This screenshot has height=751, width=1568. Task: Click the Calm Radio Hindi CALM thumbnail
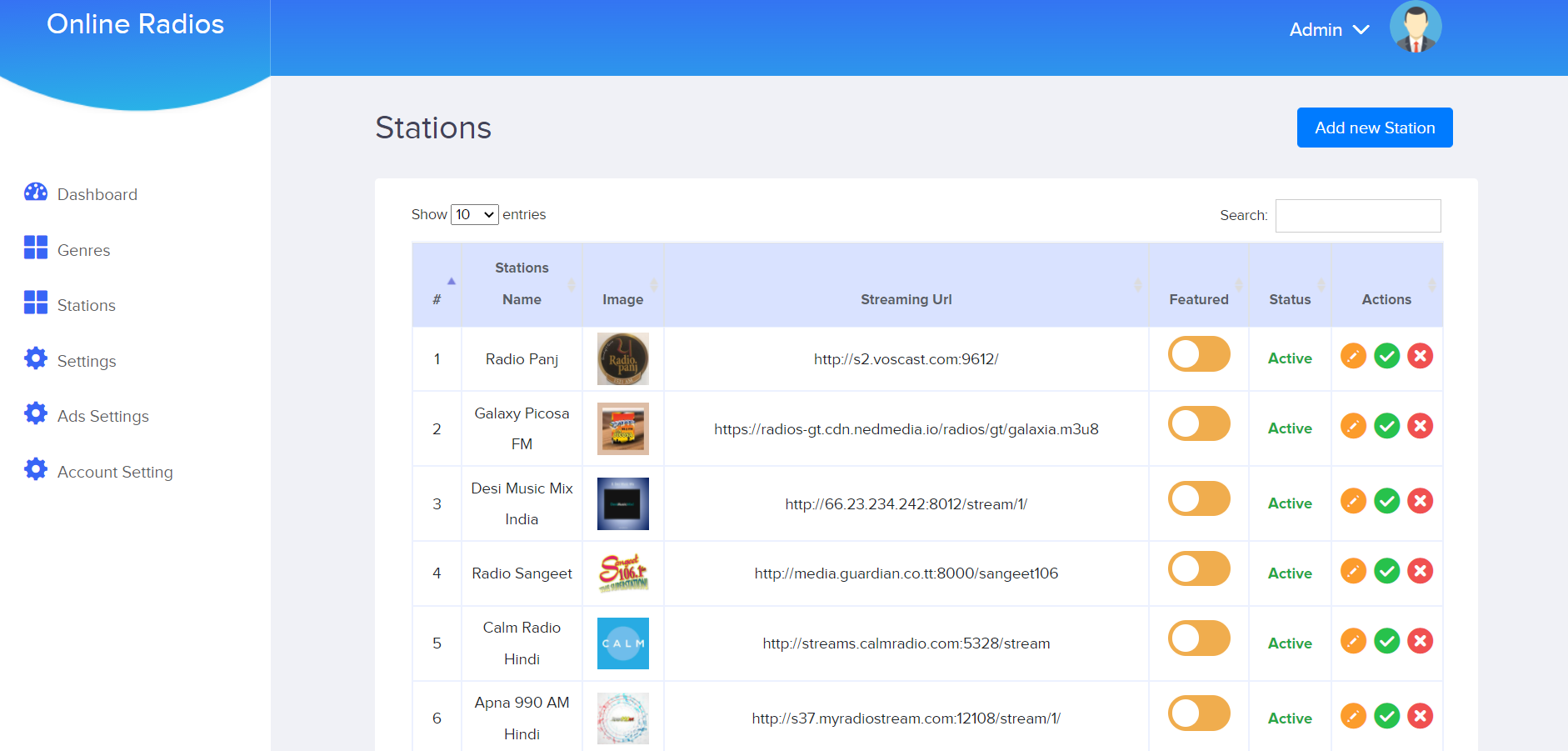623,643
